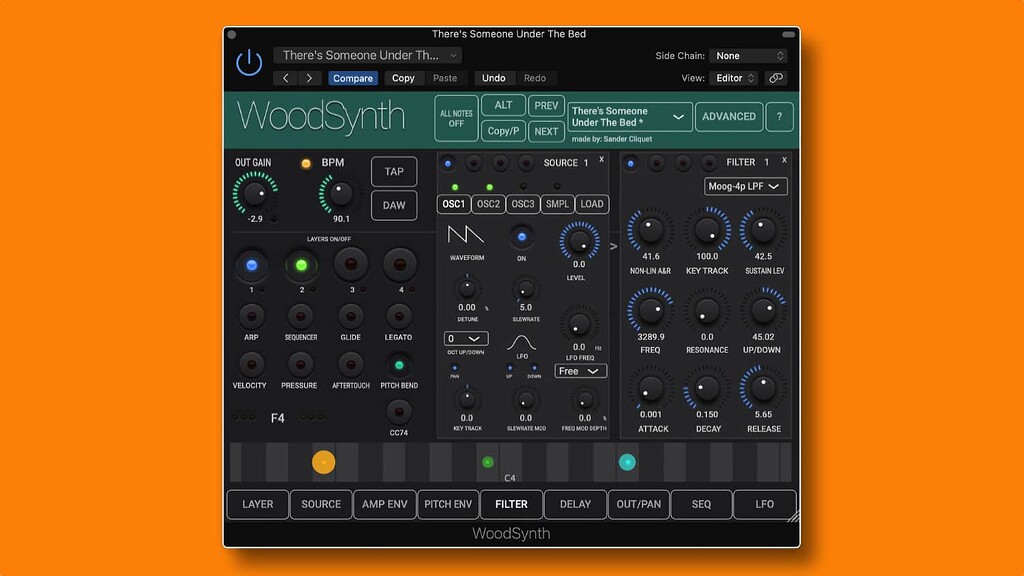The height and width of the screenshot is (576, 1024).
Task: Disable the Pitch Bend toggle
Action: point(399,365)
